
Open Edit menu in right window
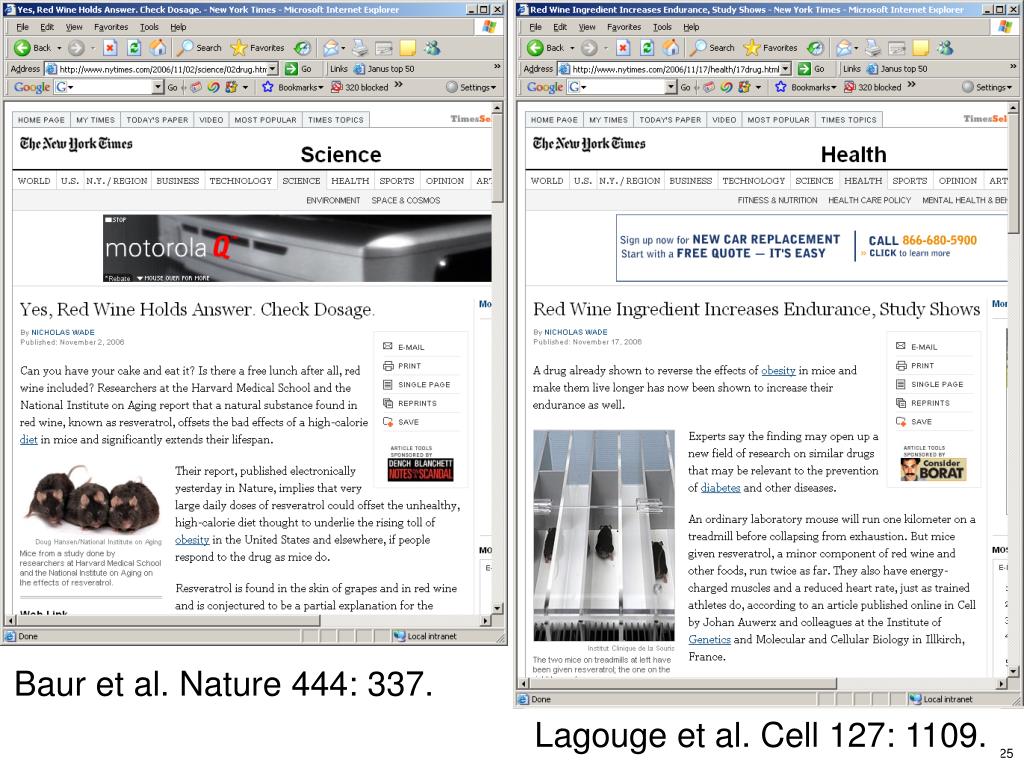[560, 27]
